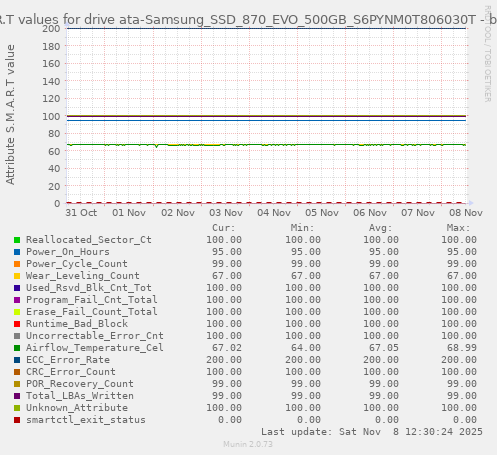
Task: Select the Airflow_Temperature_Cel label
Action: 95,348
